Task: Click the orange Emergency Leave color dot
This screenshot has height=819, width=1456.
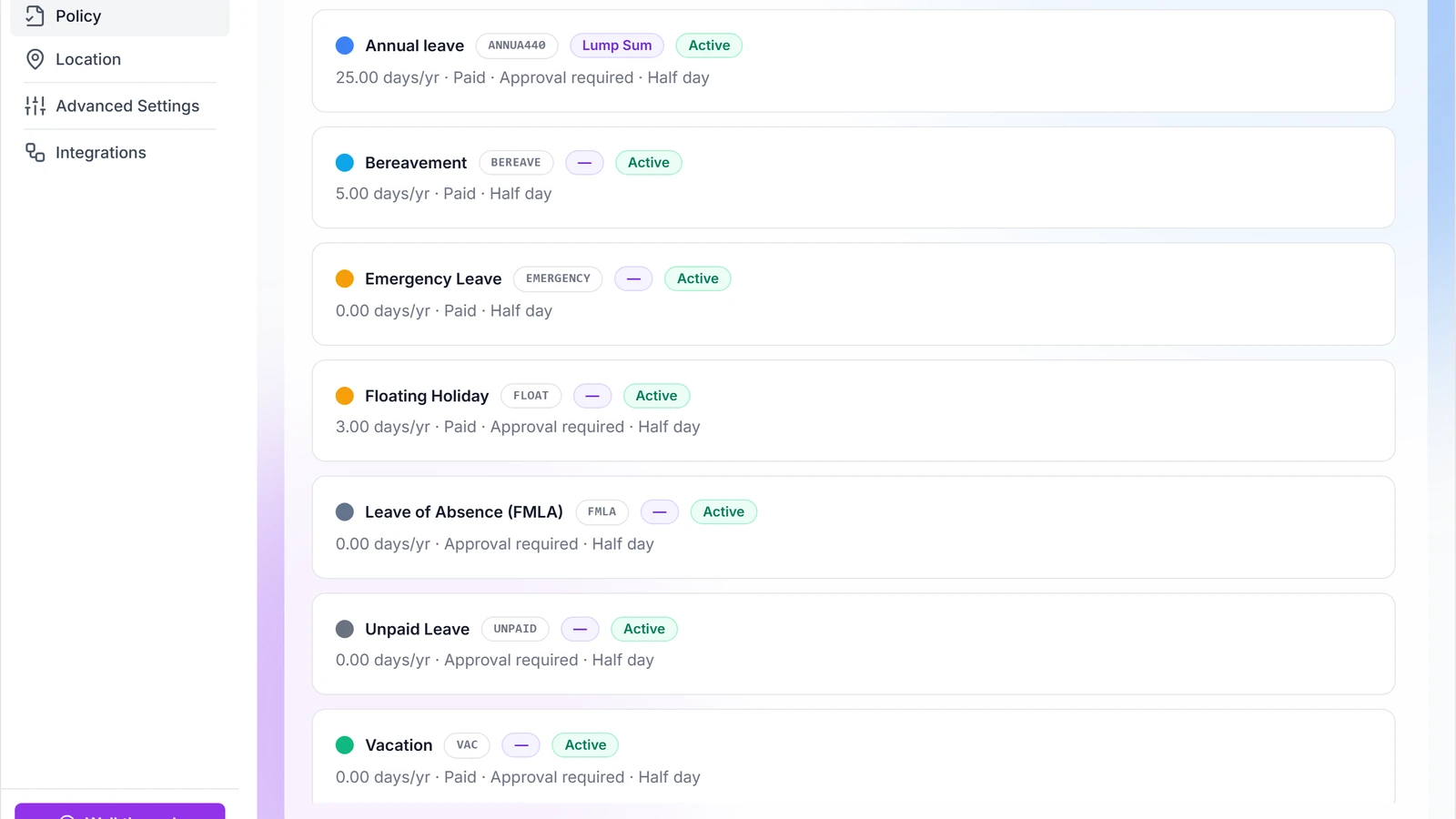Action: (x=345, y=278)
